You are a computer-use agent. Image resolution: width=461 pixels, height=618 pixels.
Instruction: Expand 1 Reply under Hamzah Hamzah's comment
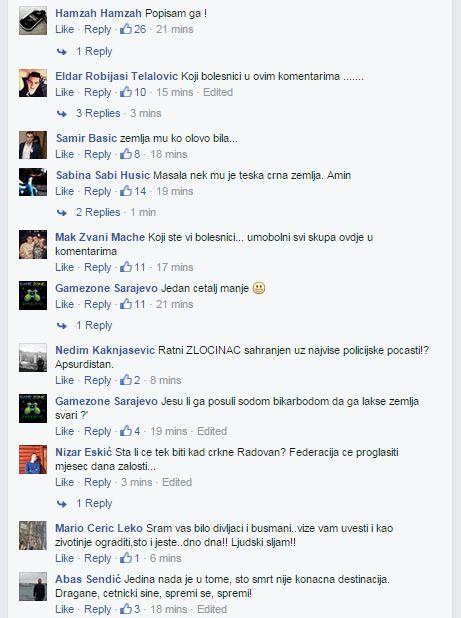[x=94, y=51]
